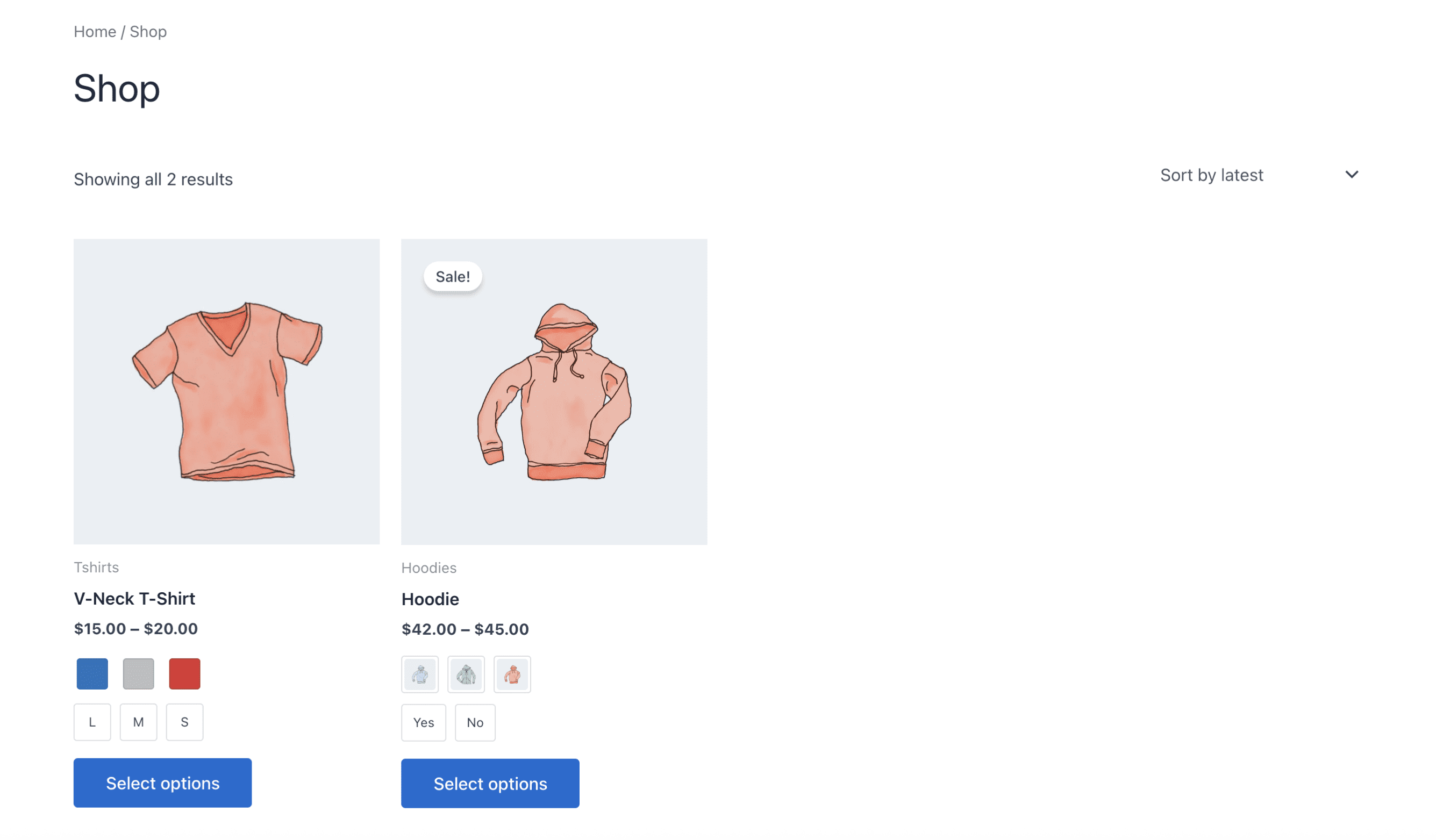
Task: Select the blue color swatch for V-Neck T-Shirt
Action: click(91, 674)
